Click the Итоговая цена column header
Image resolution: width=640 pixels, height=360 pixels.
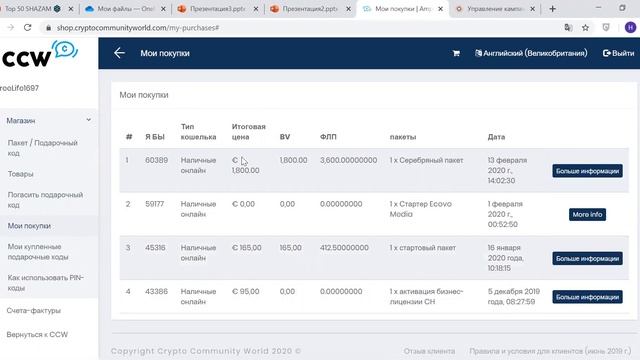[248, 131]
